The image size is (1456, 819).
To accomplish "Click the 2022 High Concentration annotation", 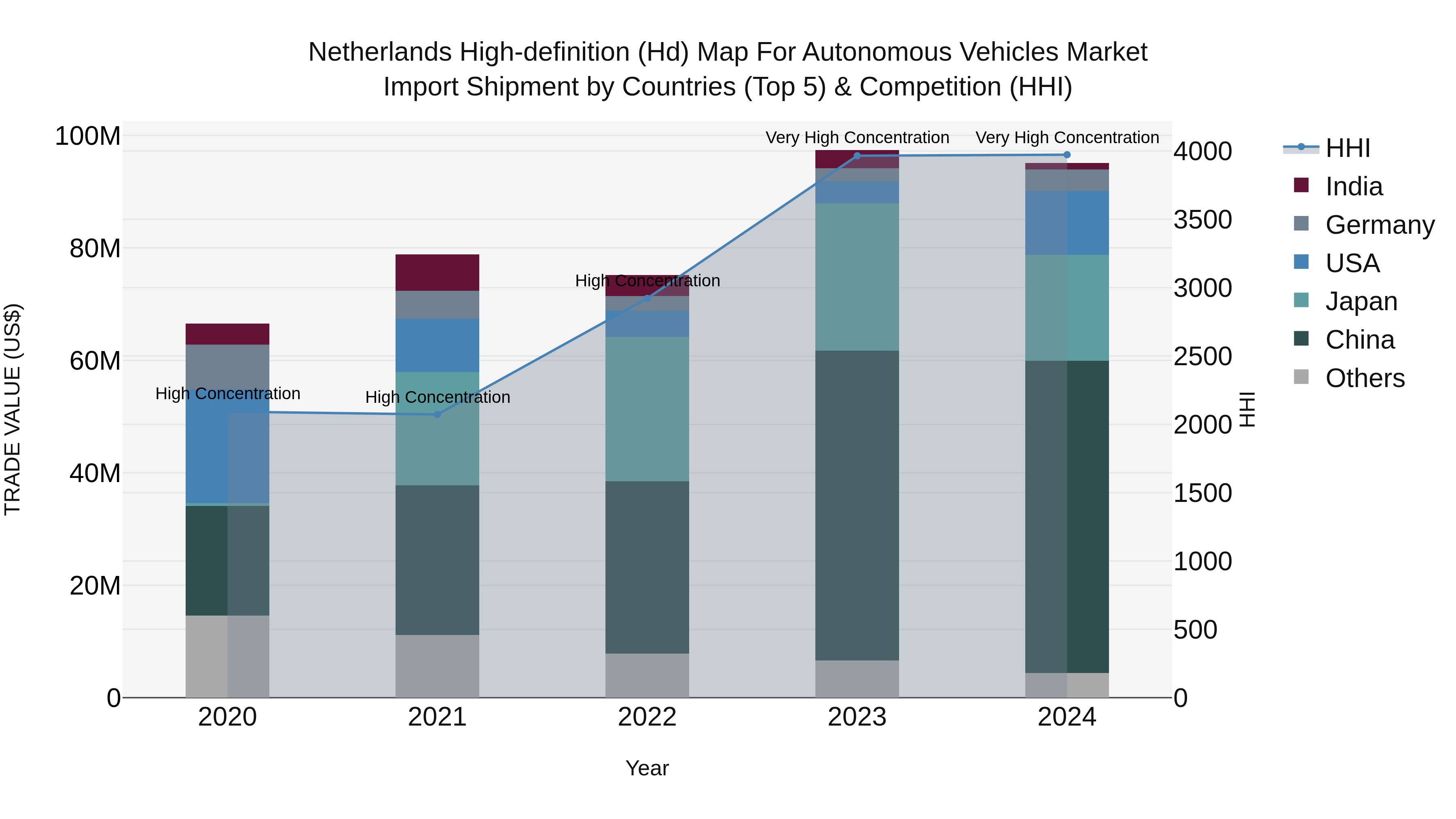I will click(x=648, y=280).
